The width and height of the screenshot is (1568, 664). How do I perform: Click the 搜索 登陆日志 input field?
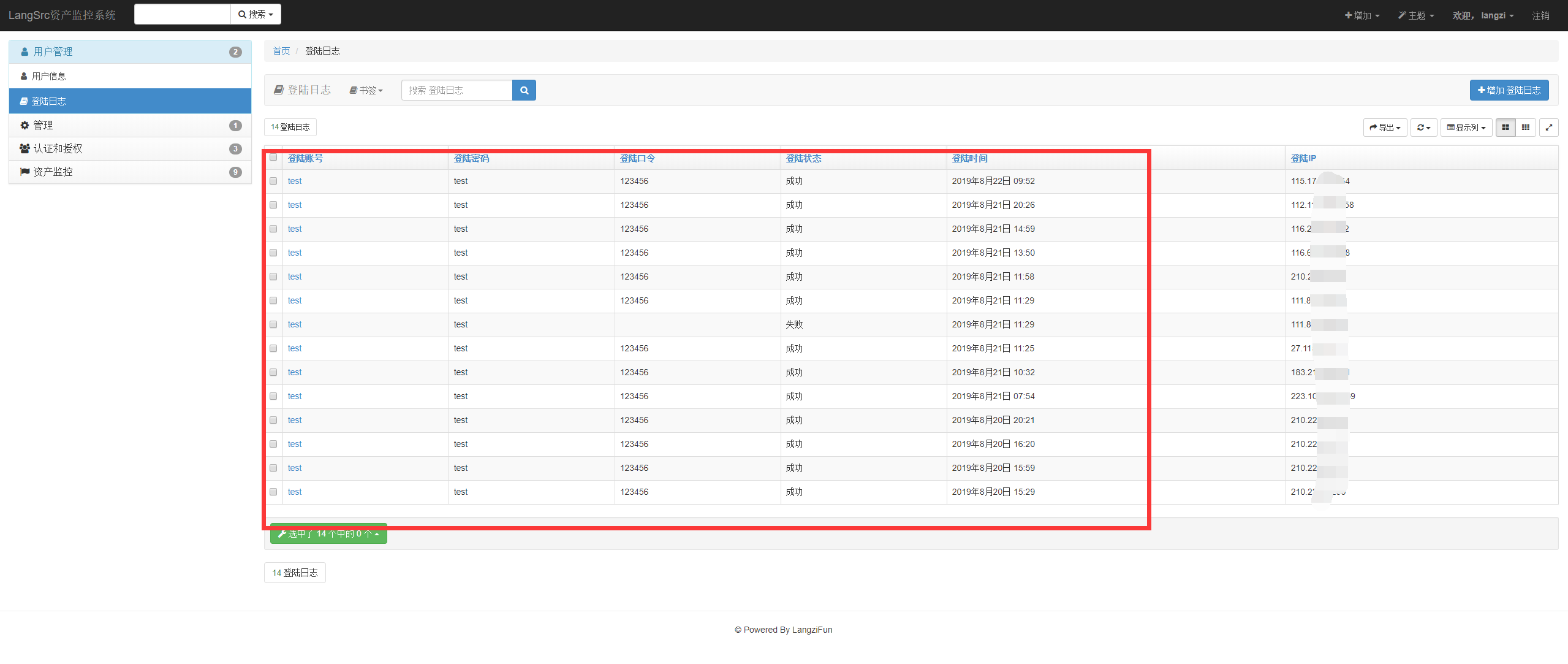[x=456, y=90]
